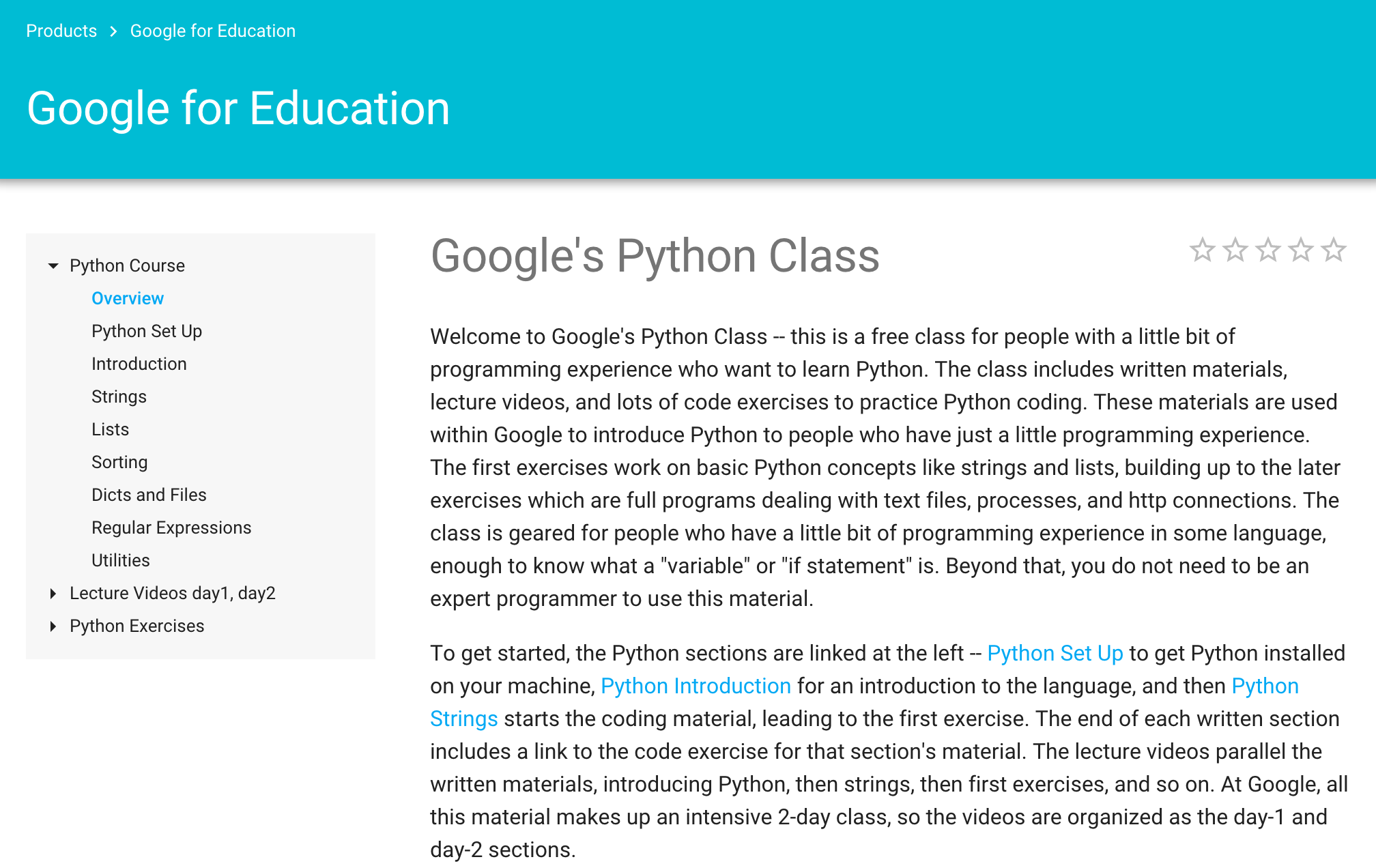Click the second rating star
1376x868 pixels.
1235,250
